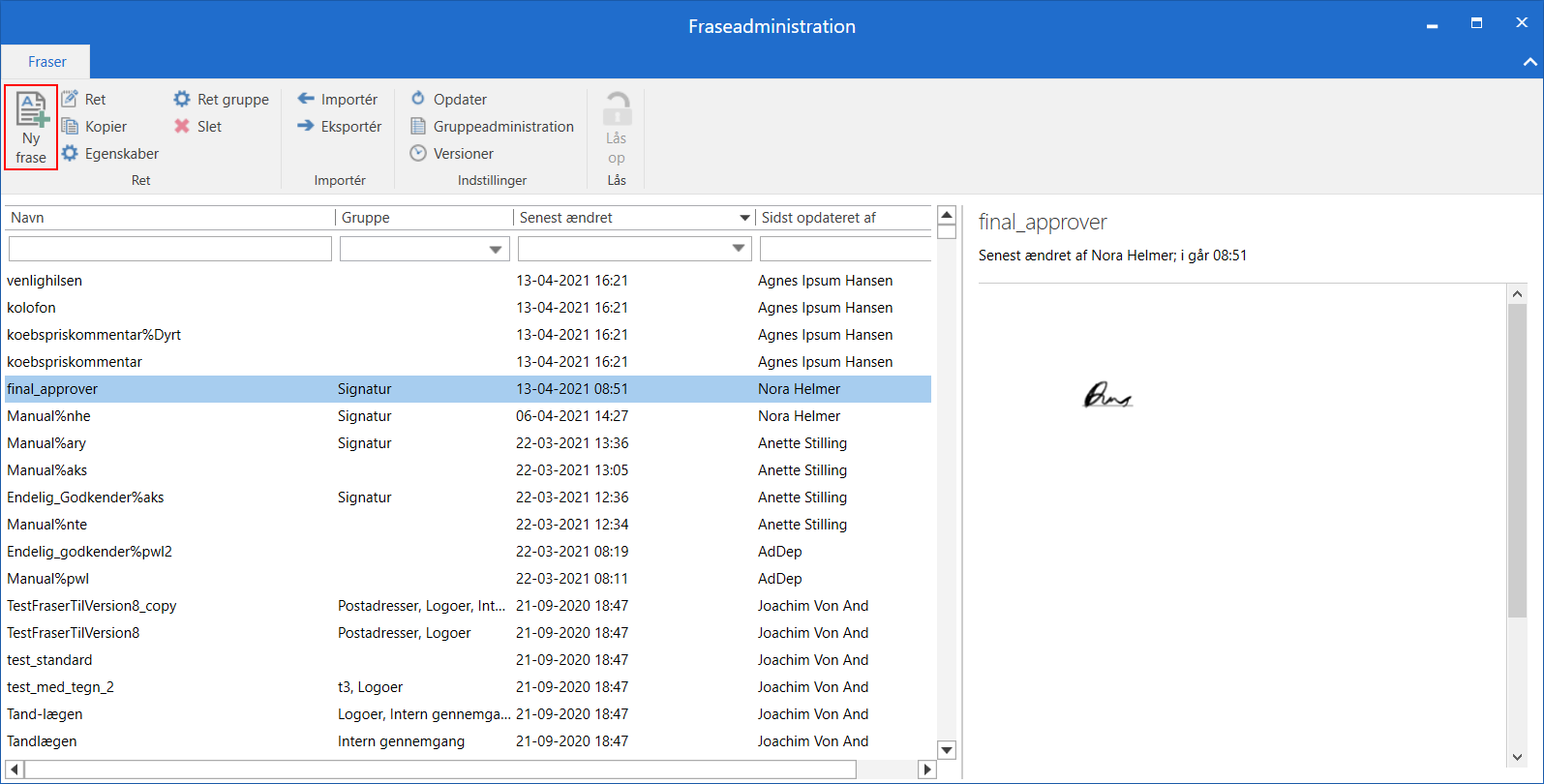Open Gruppeadministration document icon

(x=418, y=126)
